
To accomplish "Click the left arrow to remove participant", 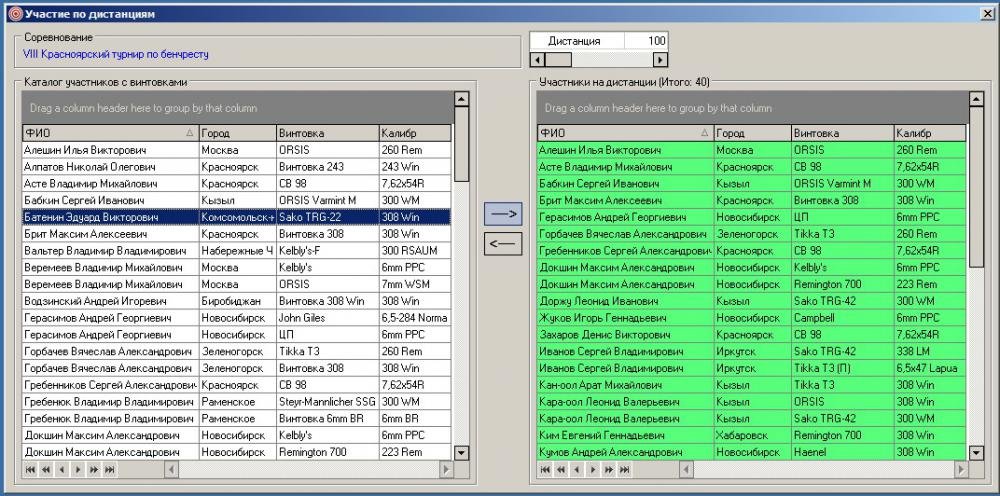I will pyautogui.click(x=502, y=243).
